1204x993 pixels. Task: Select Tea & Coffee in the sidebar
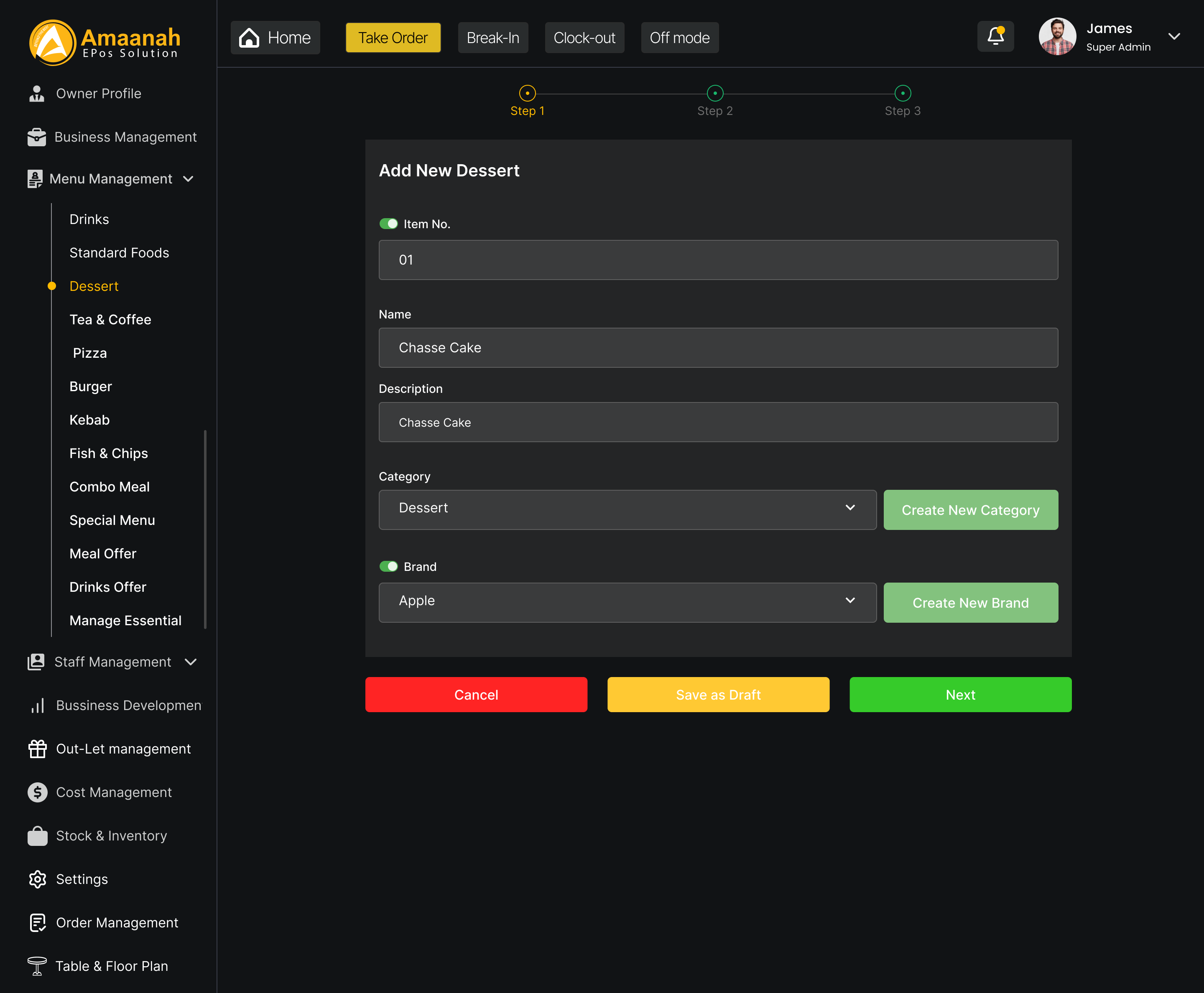pos(110,319)
